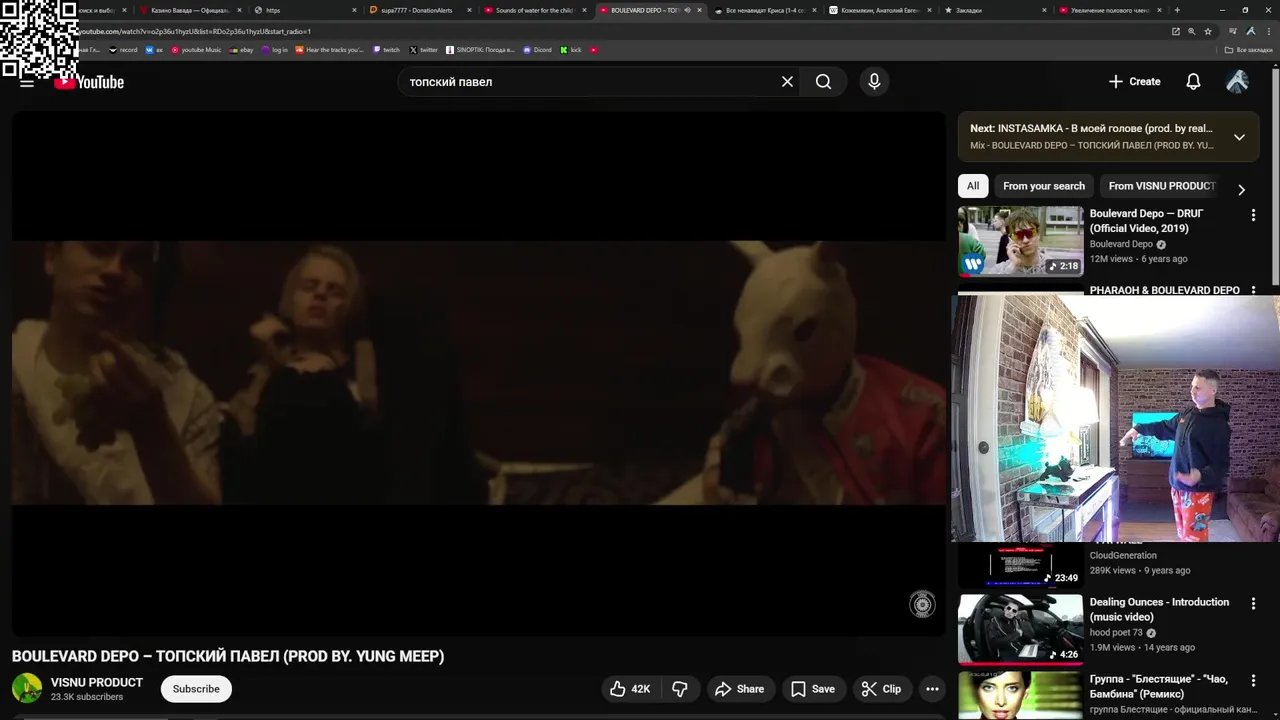Open the Hear the tracks you SoundCloud bookmark
1280x720 pixels.
pyautogui.click(x=330, y=49)
